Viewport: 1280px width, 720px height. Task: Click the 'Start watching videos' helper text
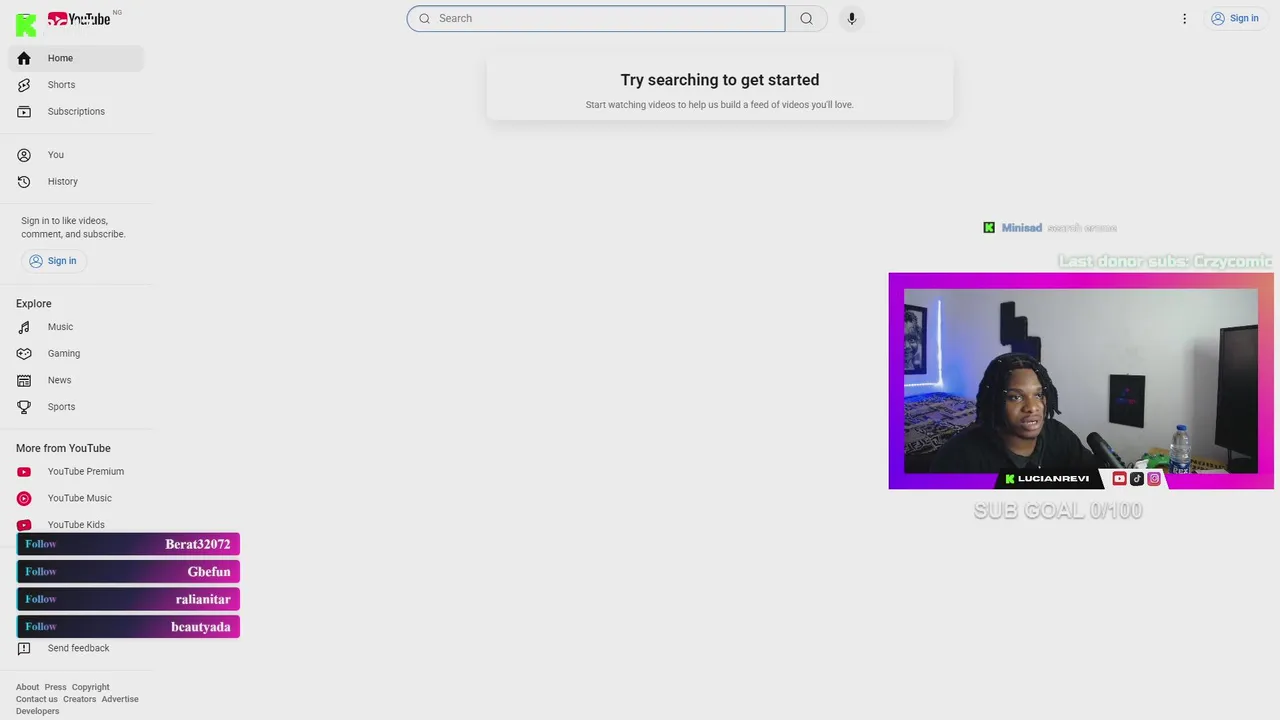pos(720,104)
